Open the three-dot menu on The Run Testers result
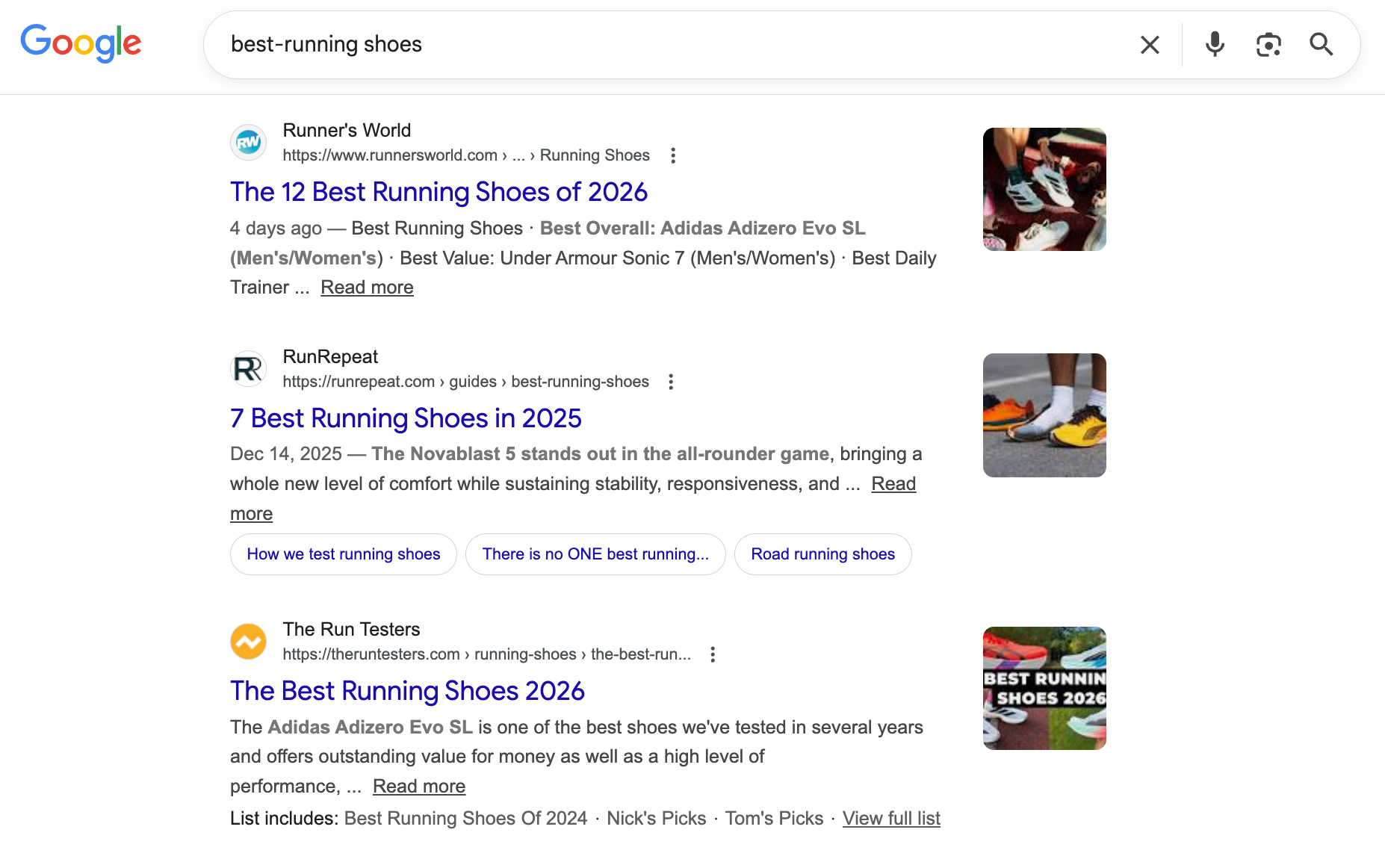 point(712,654)
